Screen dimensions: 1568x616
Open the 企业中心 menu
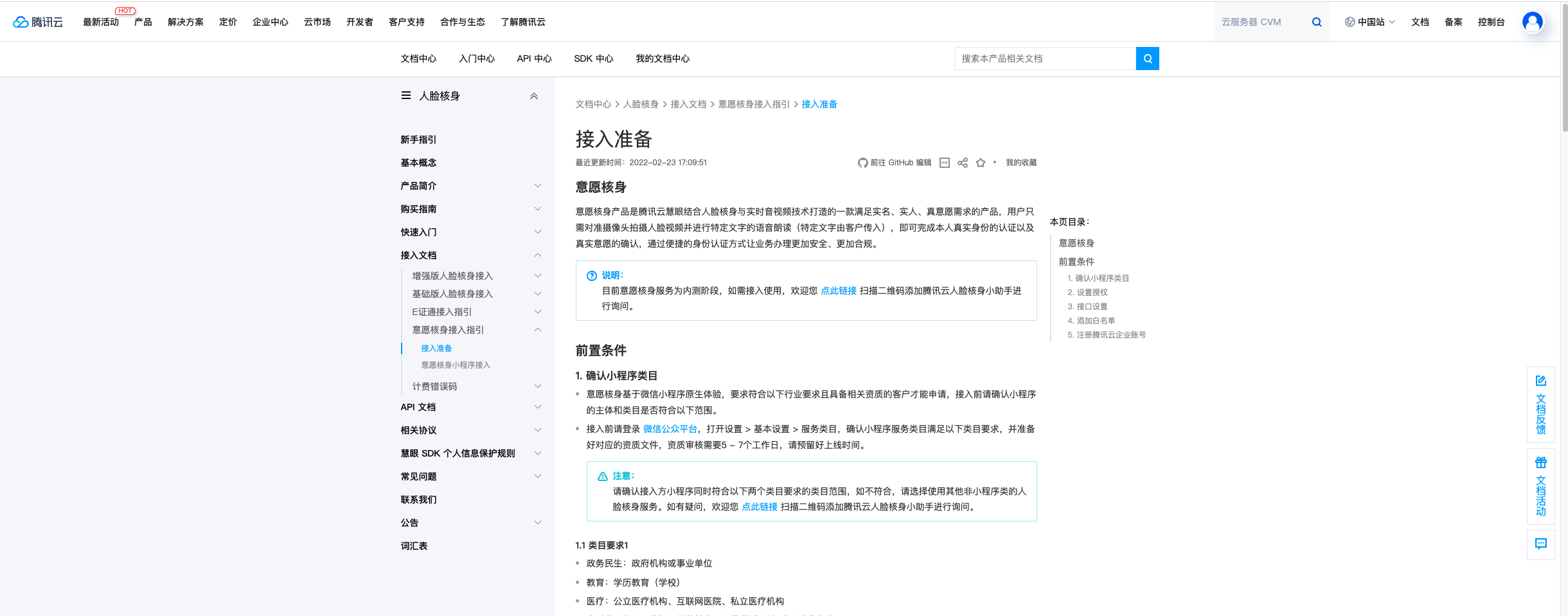click(271, 22)
